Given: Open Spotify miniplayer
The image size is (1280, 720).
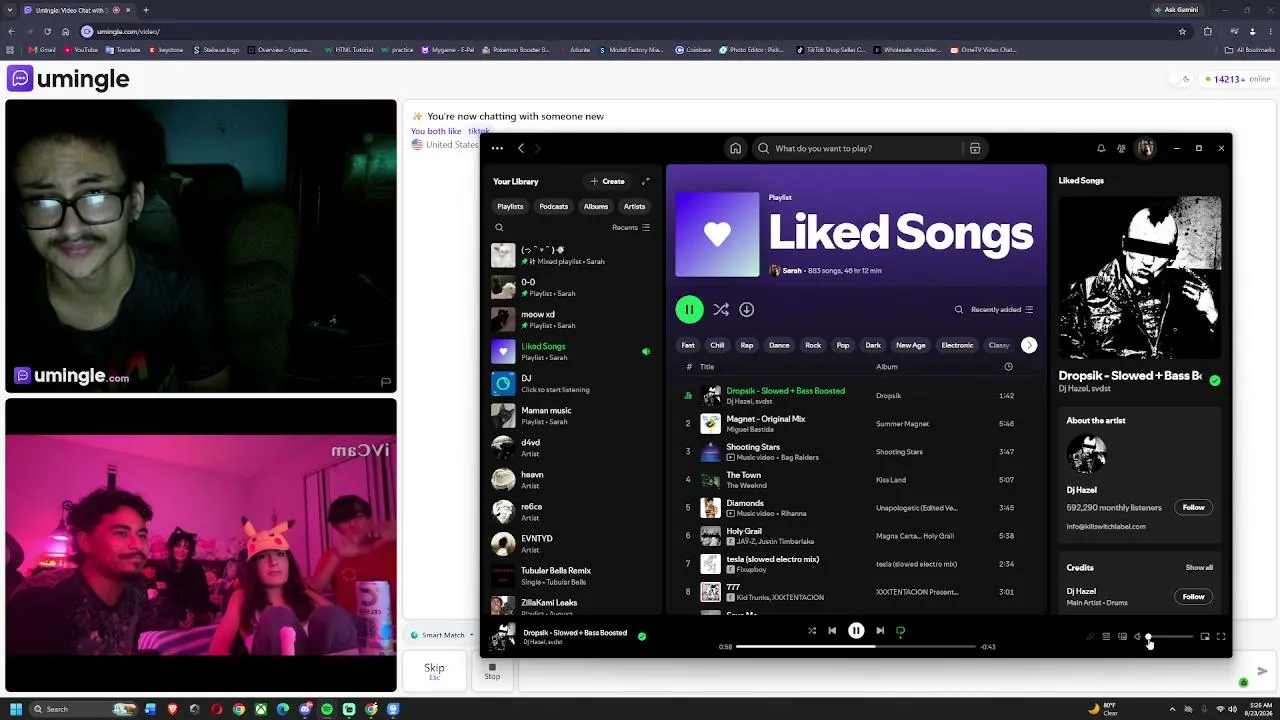Looking at the screenshot, I should click(1205, 637).
